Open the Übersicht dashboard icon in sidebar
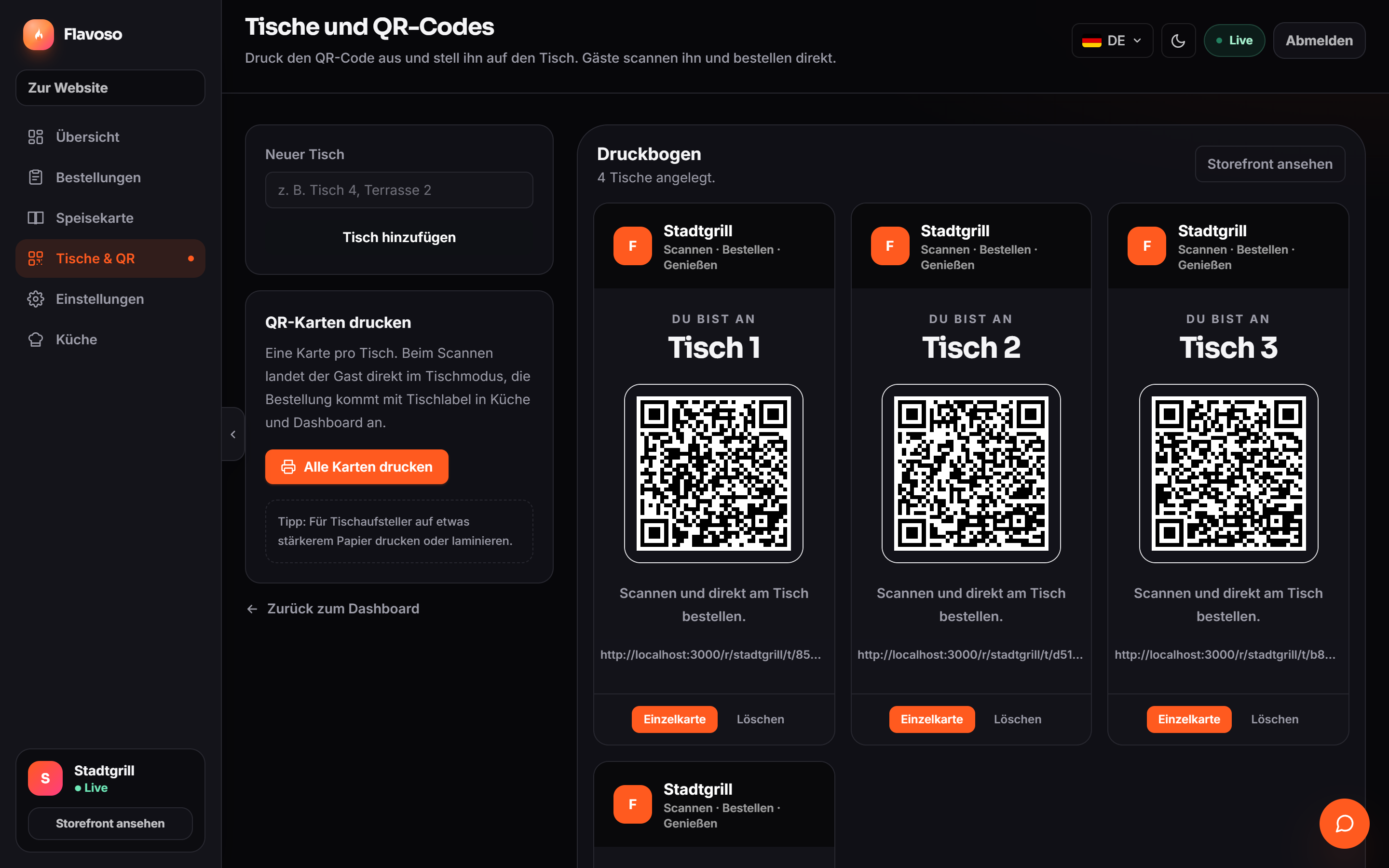The image size is (1389, 868). click(x=36, y=136)
